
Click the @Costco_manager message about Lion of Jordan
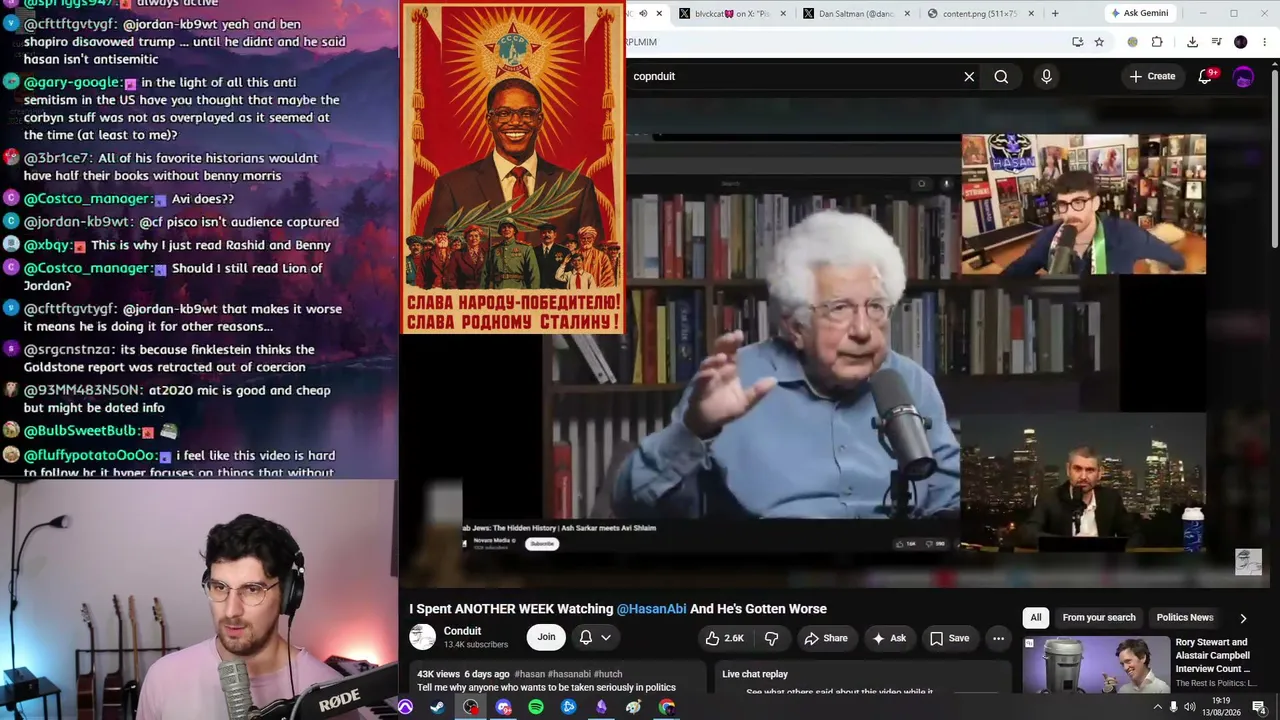point(173,277)
